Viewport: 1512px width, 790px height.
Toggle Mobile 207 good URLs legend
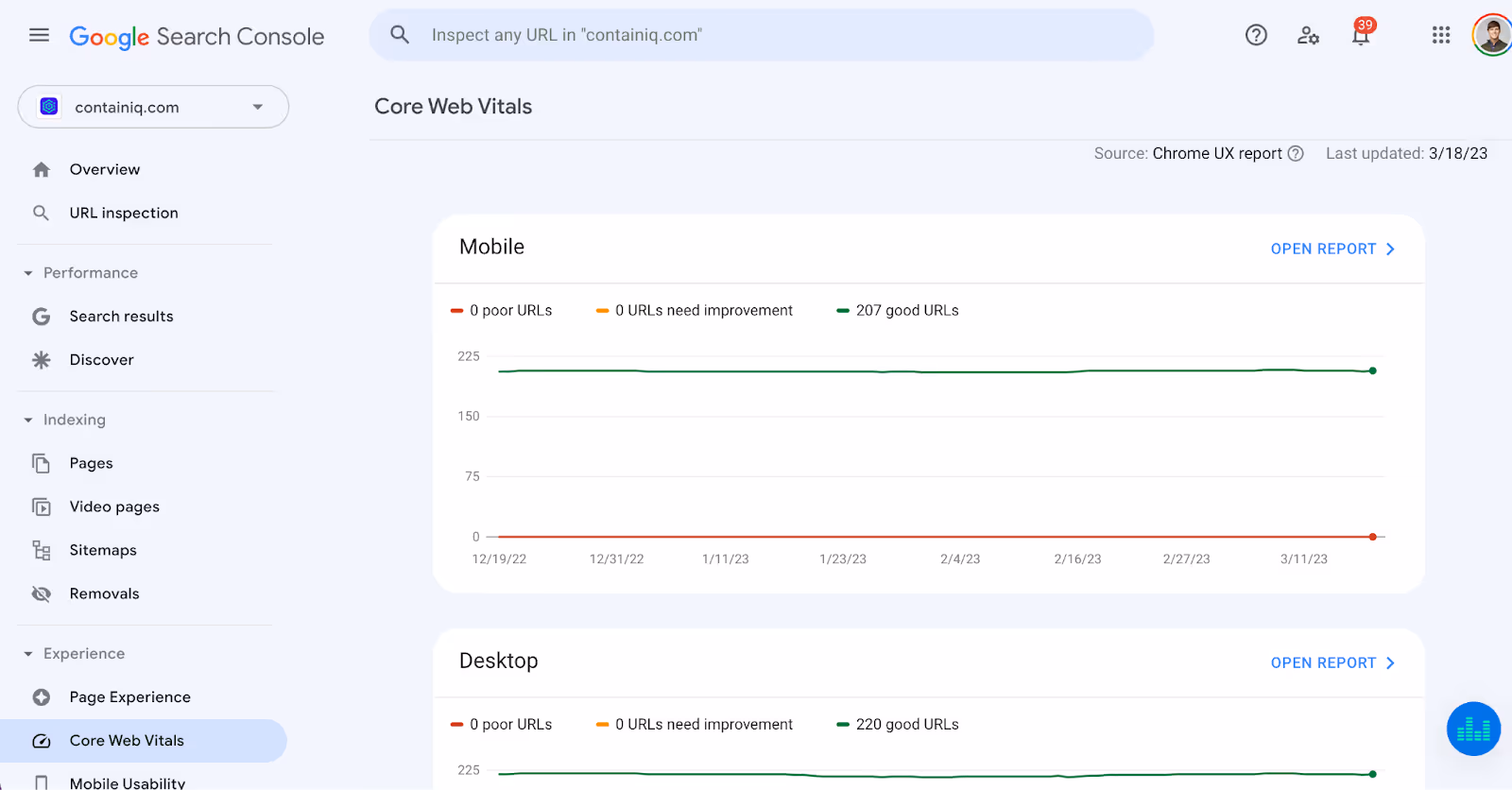[x=898, y=311]
